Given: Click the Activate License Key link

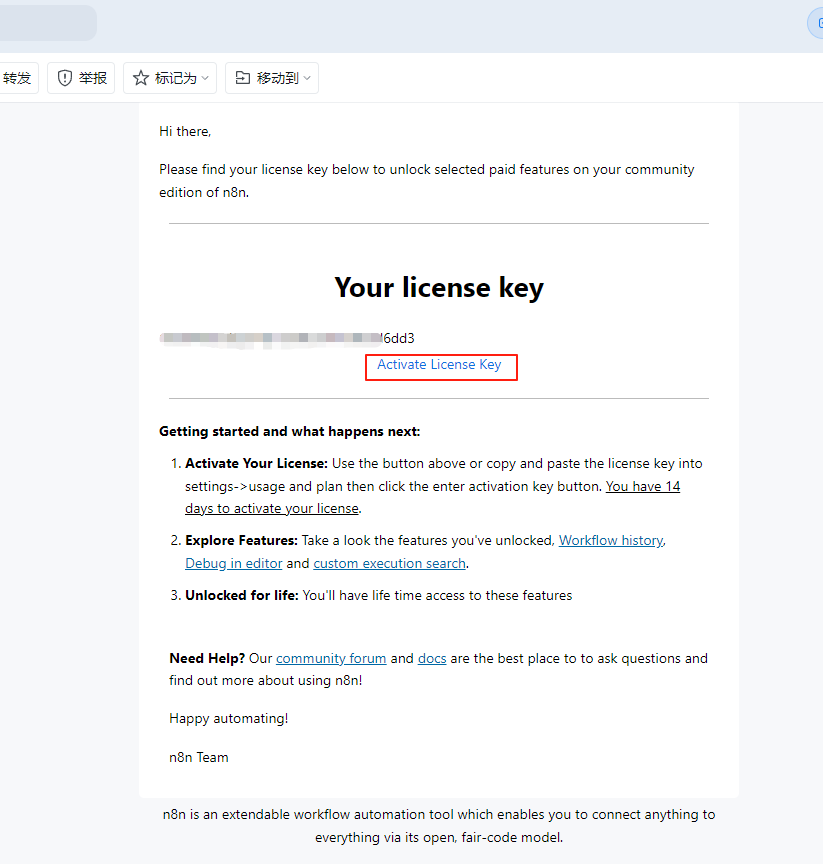Looking at the screenshot, I should coord(439,364).
